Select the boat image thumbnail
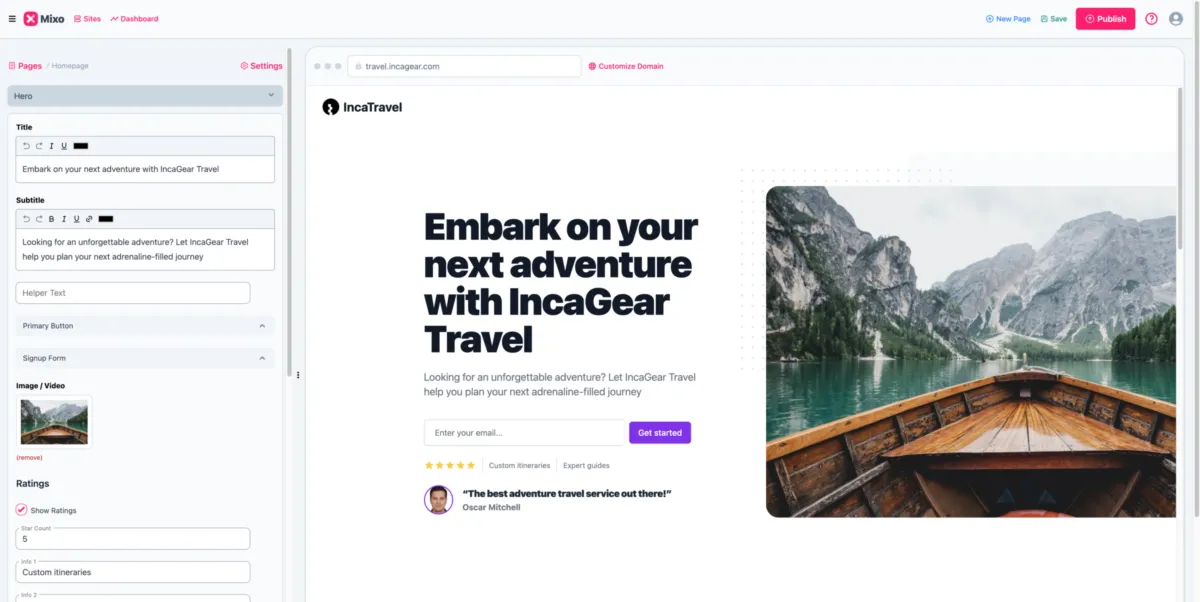This screenshot has height=602, width=1200. point(54,422)
